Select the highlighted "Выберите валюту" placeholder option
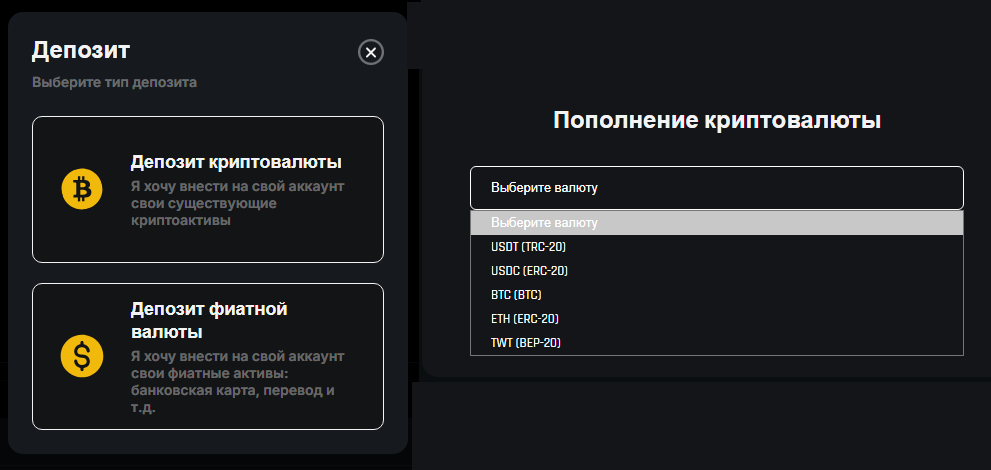 (717, 223)
